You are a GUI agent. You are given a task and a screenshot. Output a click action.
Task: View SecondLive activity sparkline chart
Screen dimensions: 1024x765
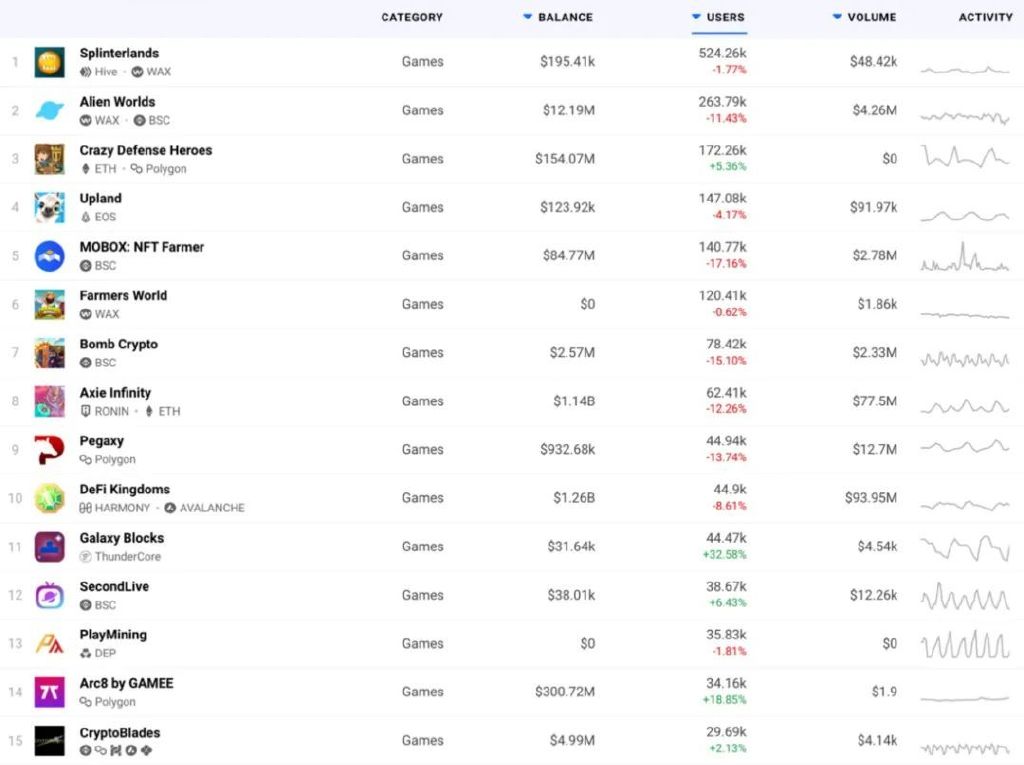tap(965, 596)
